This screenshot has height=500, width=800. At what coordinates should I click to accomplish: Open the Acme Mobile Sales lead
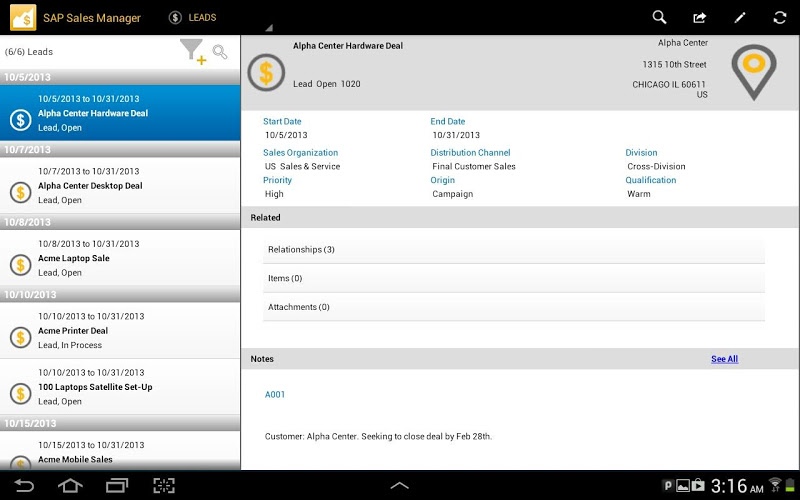pyautogui.click(x=120, y=451)
